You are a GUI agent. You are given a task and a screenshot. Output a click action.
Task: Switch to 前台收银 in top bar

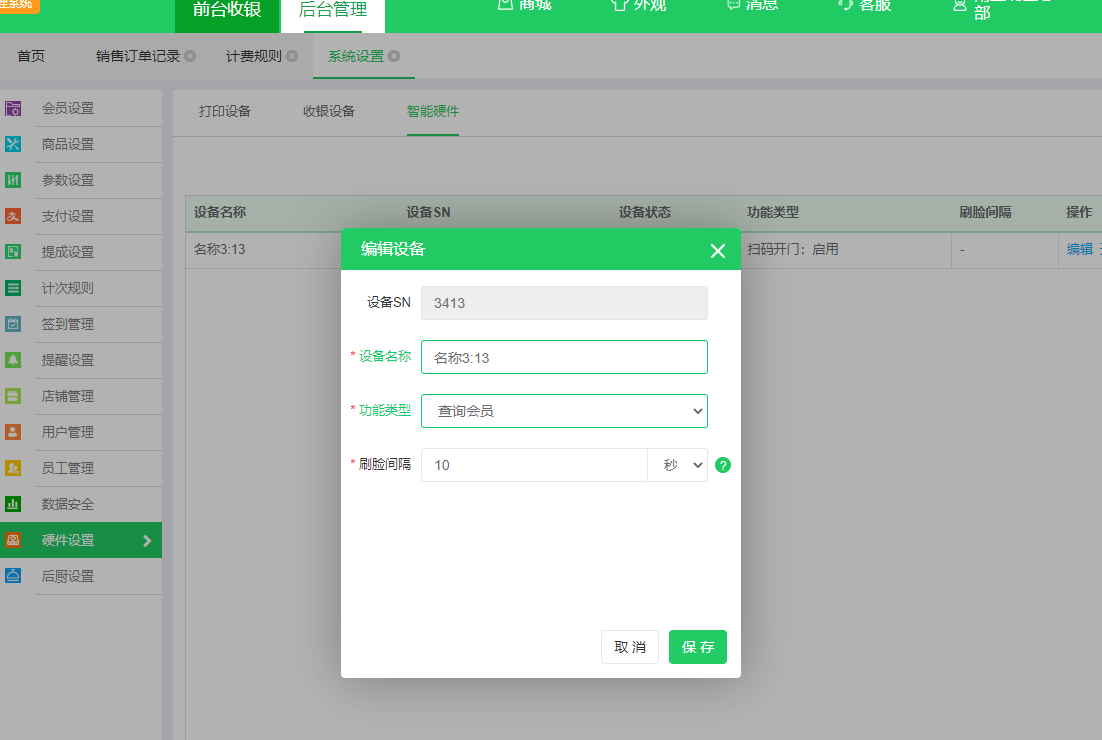click(x=227, y=10)
